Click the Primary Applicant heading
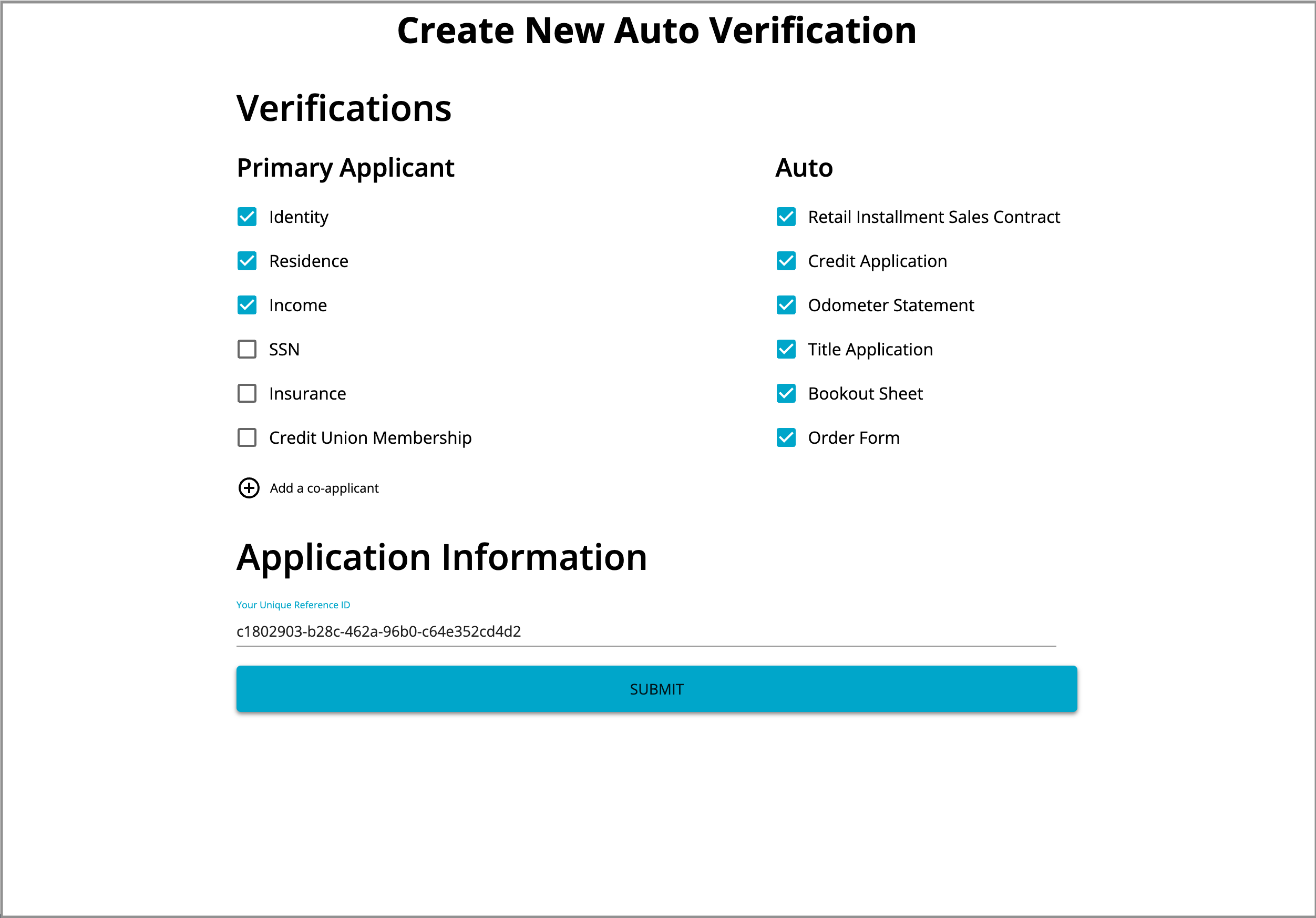 click(345, 167)
